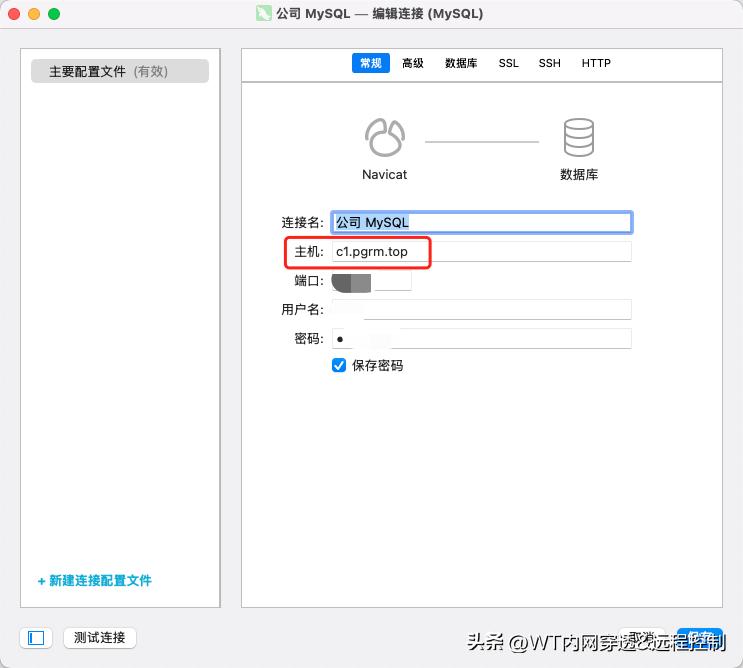The height and width of the screenshot is (668, 743).
Task: Maximize window with green button
Action: tap(54, 14)
